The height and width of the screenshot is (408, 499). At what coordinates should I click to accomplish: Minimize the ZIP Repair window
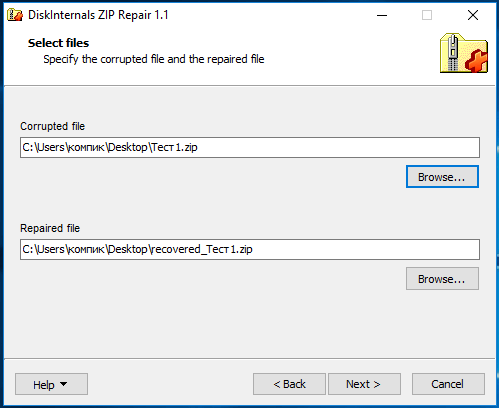(x=382, y=15)
